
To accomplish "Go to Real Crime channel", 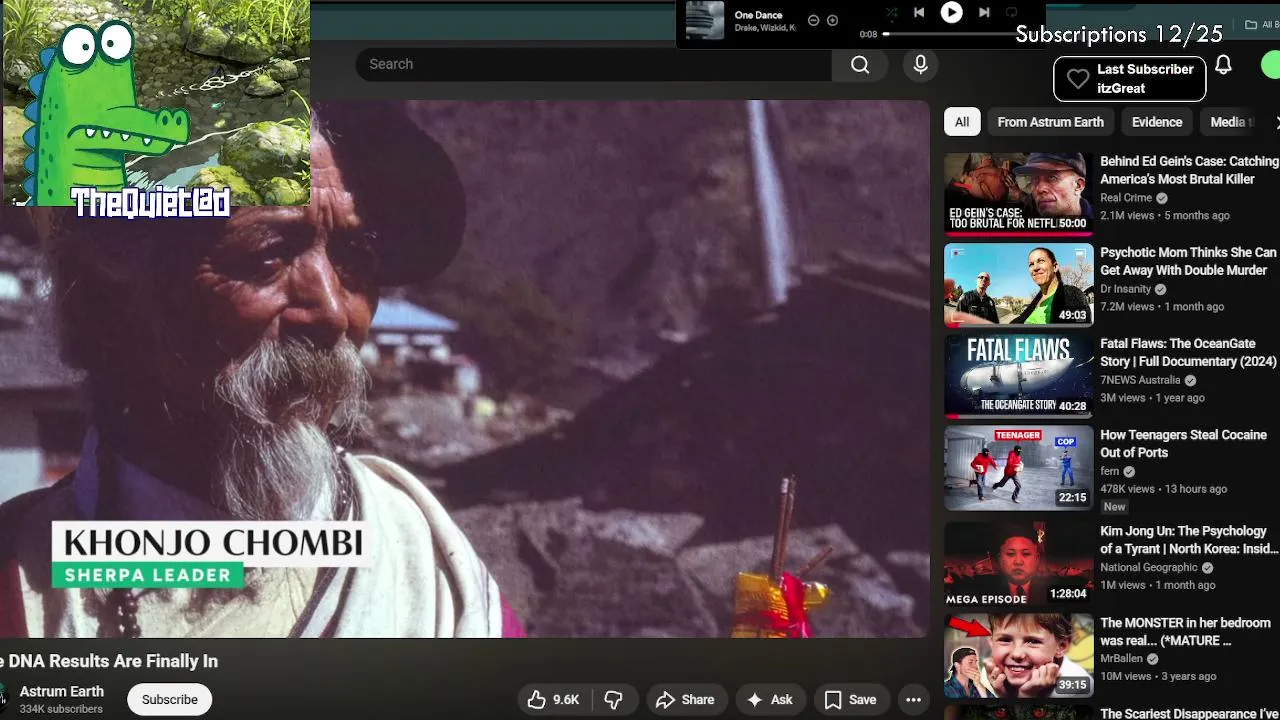I will click(x=1126, y=198).
